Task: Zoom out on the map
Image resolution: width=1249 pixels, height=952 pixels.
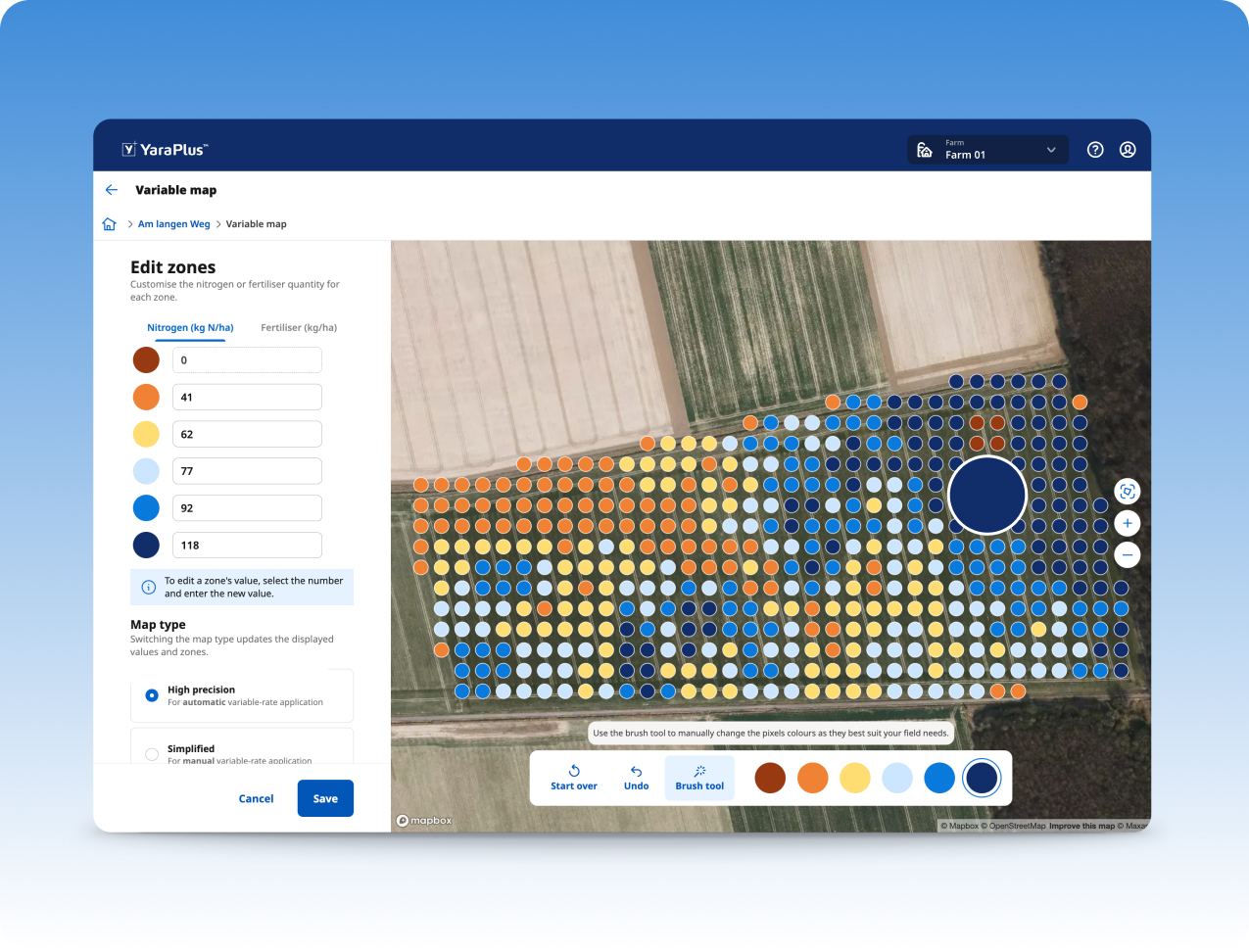Action: tap(1127, 555)
